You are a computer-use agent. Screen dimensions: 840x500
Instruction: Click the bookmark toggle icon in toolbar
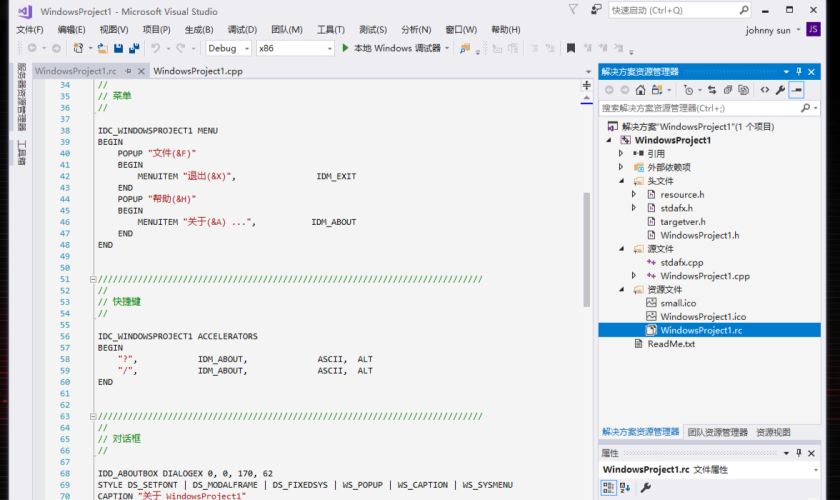571,48
